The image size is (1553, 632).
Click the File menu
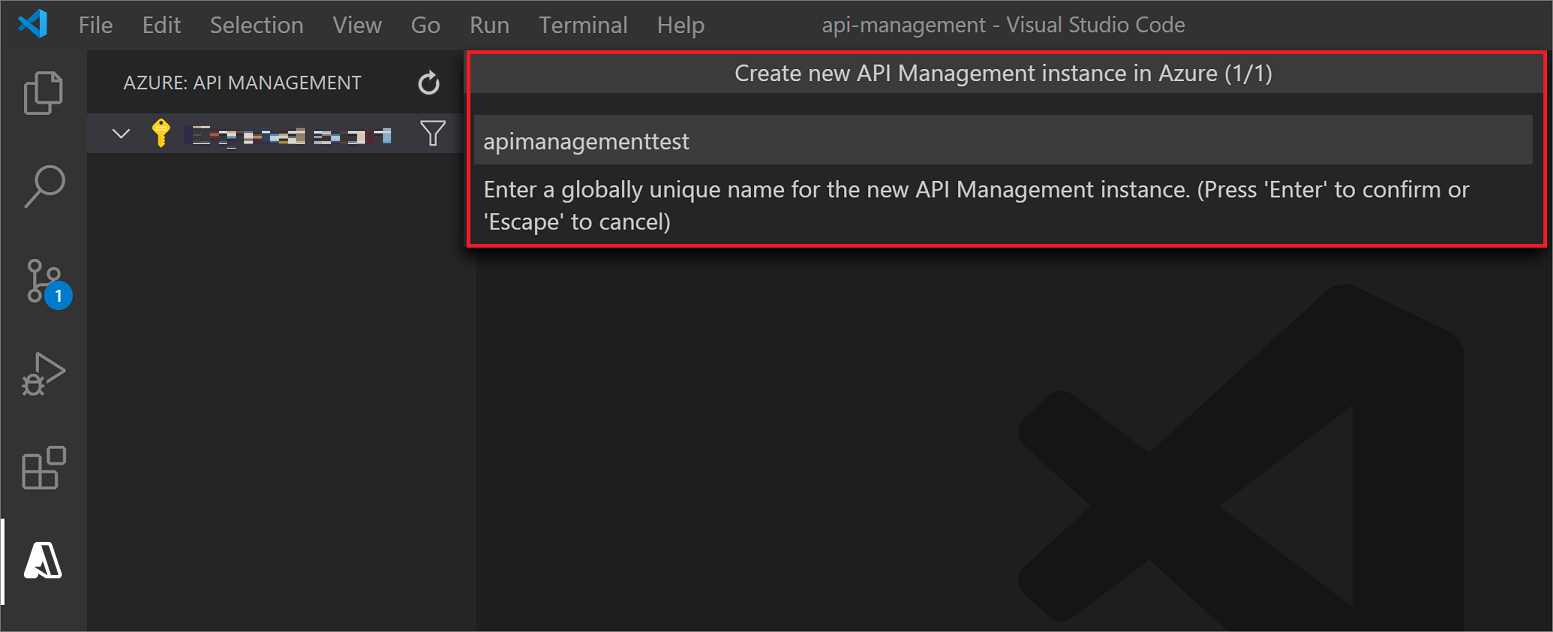(x=95, y=24)
